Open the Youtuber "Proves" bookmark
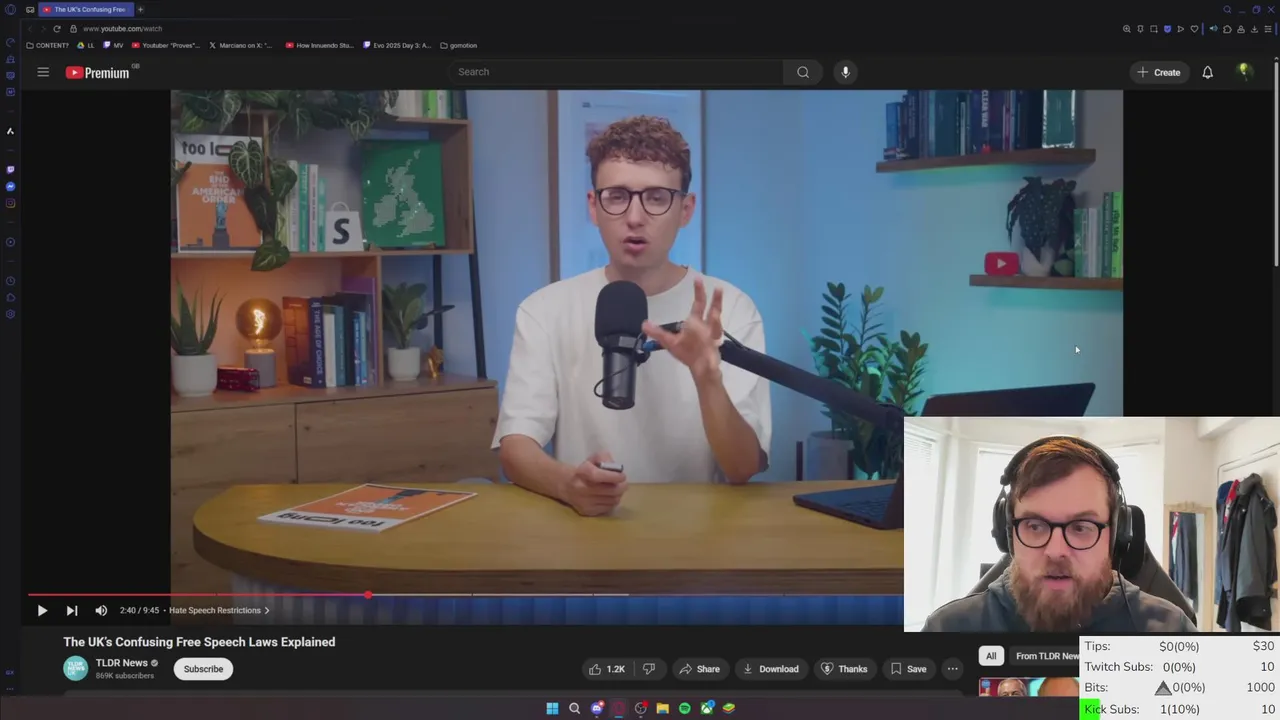Image resolution: width=1280 pixels, height=720 pixels. pos(166,45)
